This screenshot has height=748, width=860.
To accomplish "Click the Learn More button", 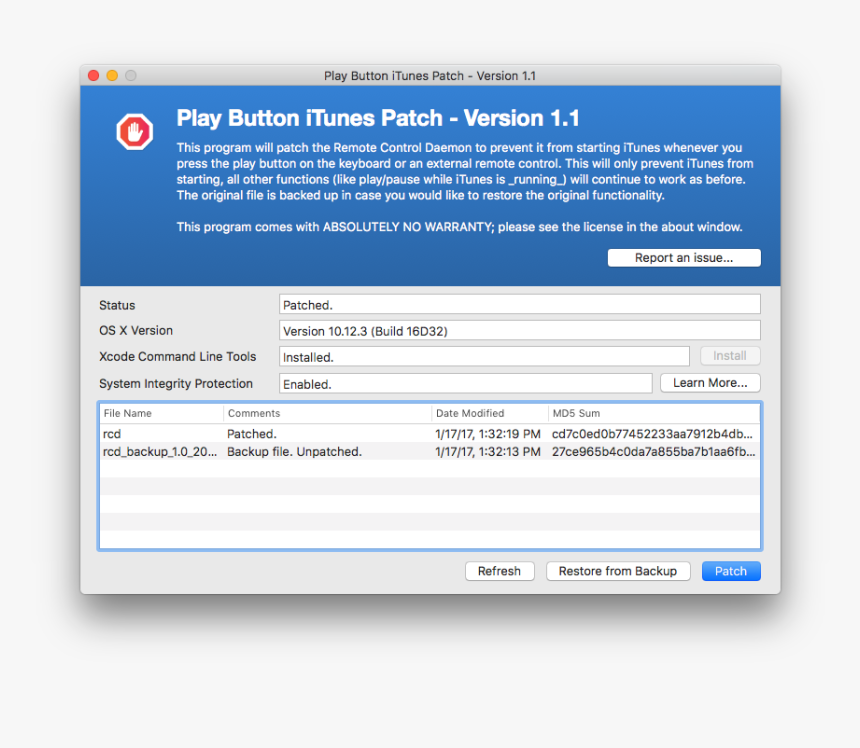I will pyautogui.click(x=710, y=383).
